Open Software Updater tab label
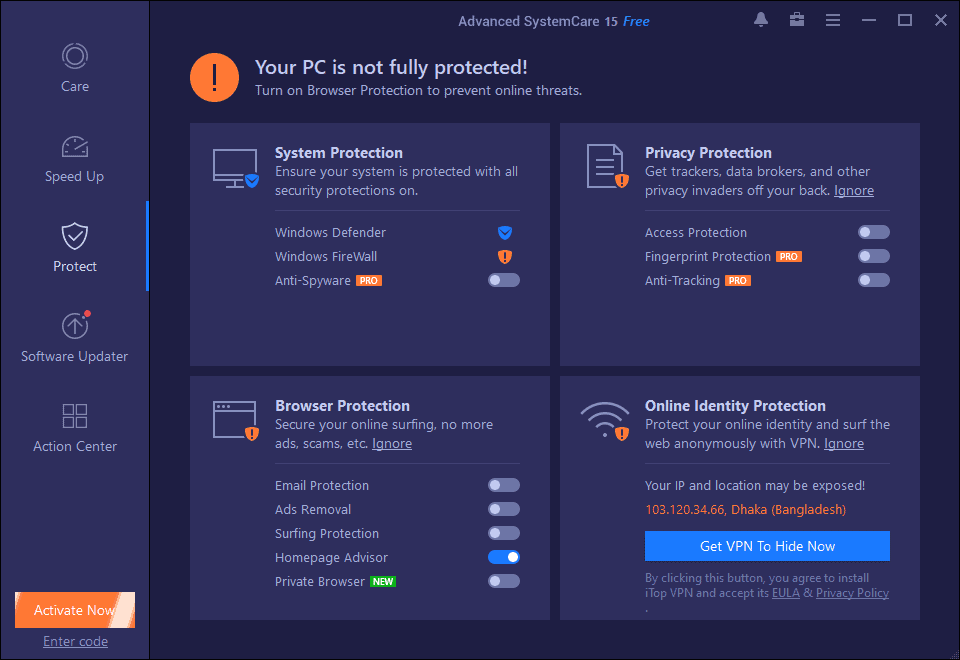 click(75, 356)
